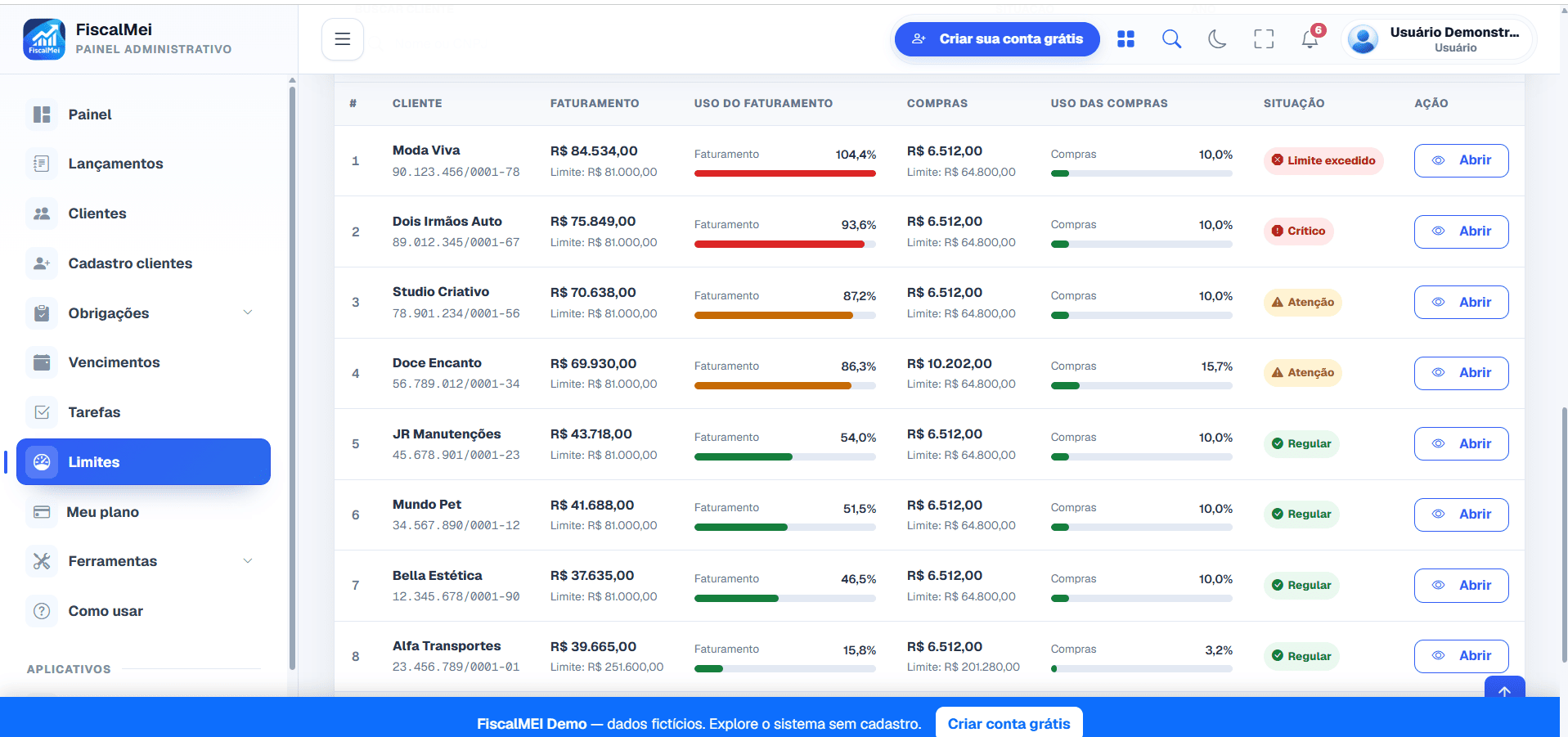Image resolution: width=1568 pixels, height=737 pixels.
Task: Toggle fullscreen mode icon
Action: pos(1264,39)
